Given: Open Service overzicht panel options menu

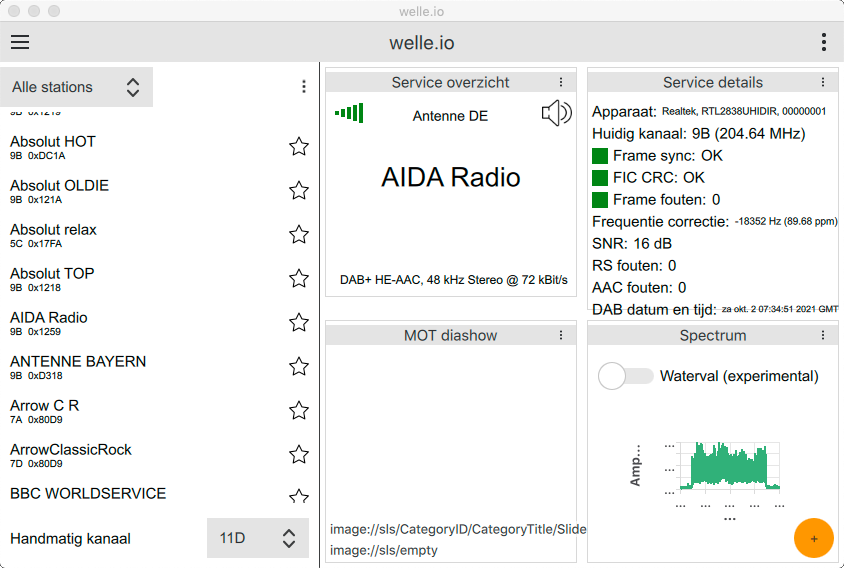Looking at the screenshot, I should point(561,82).
